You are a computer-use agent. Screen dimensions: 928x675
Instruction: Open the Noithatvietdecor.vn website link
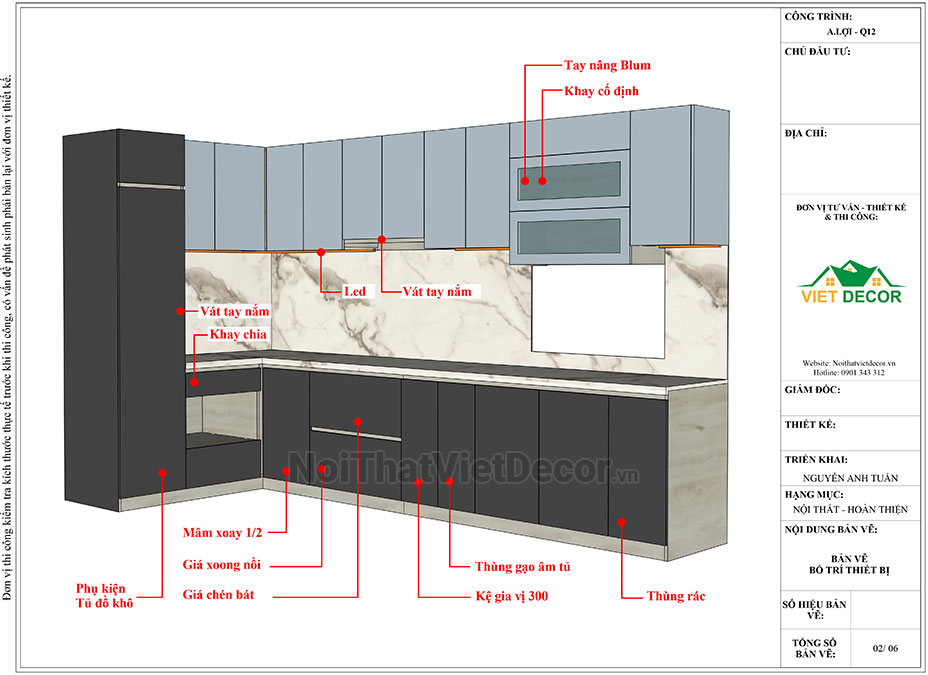click(849, 363)
